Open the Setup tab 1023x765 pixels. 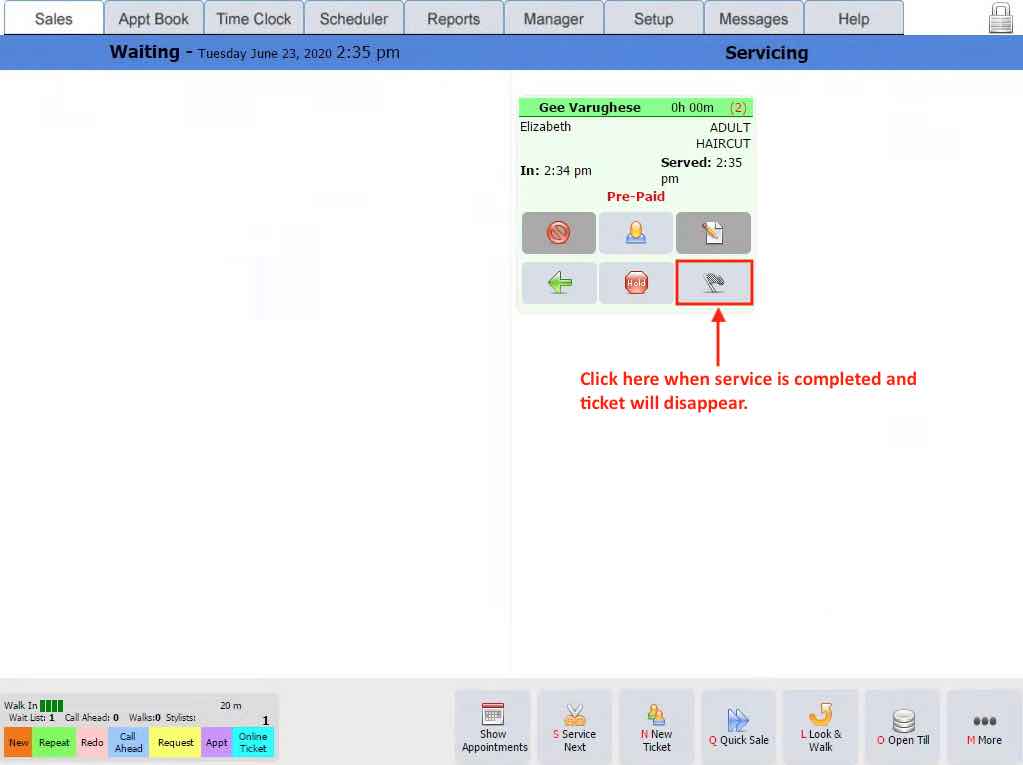click(x=653, y=18)
